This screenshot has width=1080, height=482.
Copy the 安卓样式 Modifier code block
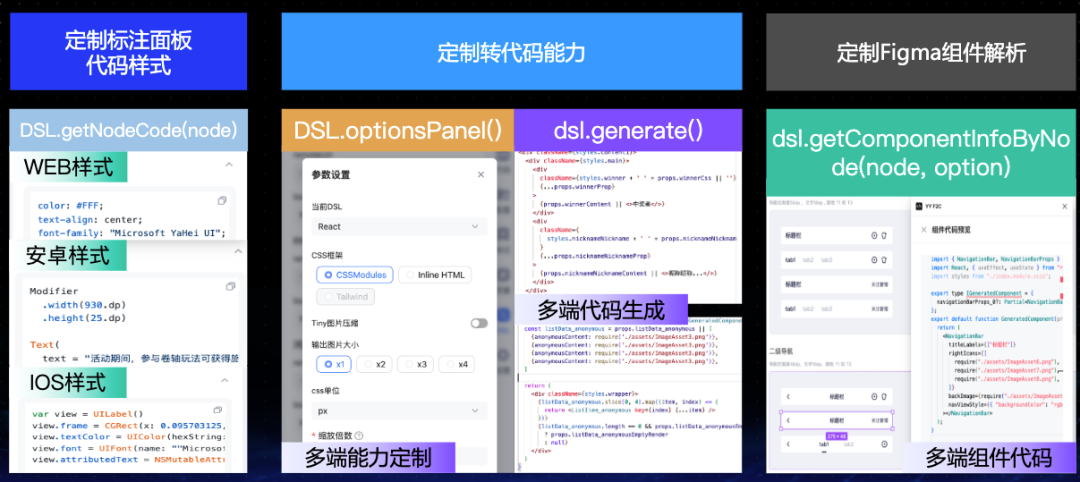point(231,286)
